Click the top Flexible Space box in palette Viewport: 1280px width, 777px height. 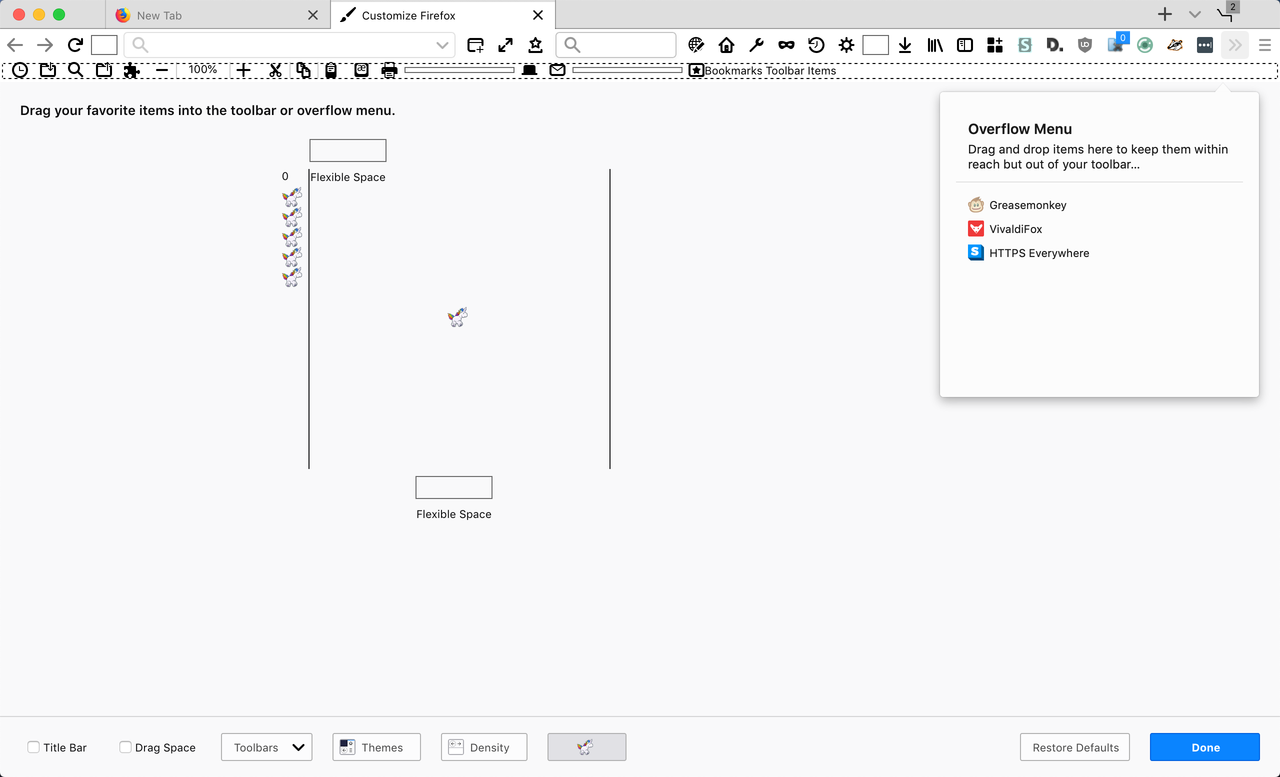coord(348,150)
